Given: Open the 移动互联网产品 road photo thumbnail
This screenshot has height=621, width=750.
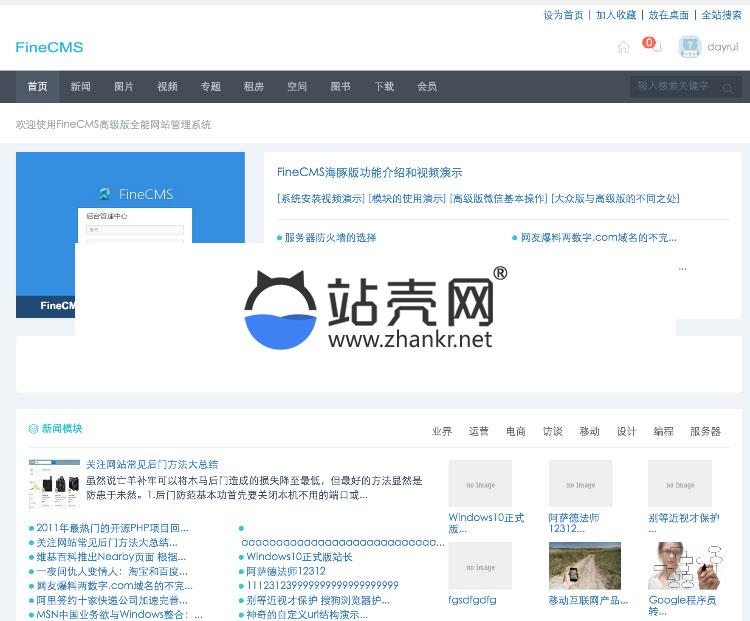Looking at the screenshot, I should tap(584, 566).
